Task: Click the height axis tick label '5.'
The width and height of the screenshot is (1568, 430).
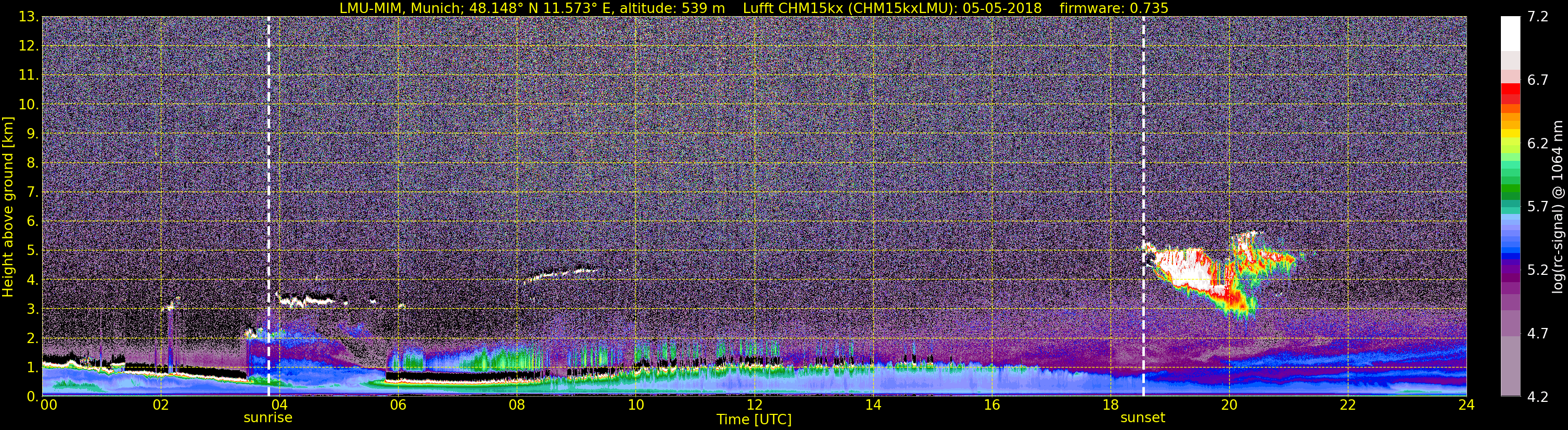Action: (32, 250)
